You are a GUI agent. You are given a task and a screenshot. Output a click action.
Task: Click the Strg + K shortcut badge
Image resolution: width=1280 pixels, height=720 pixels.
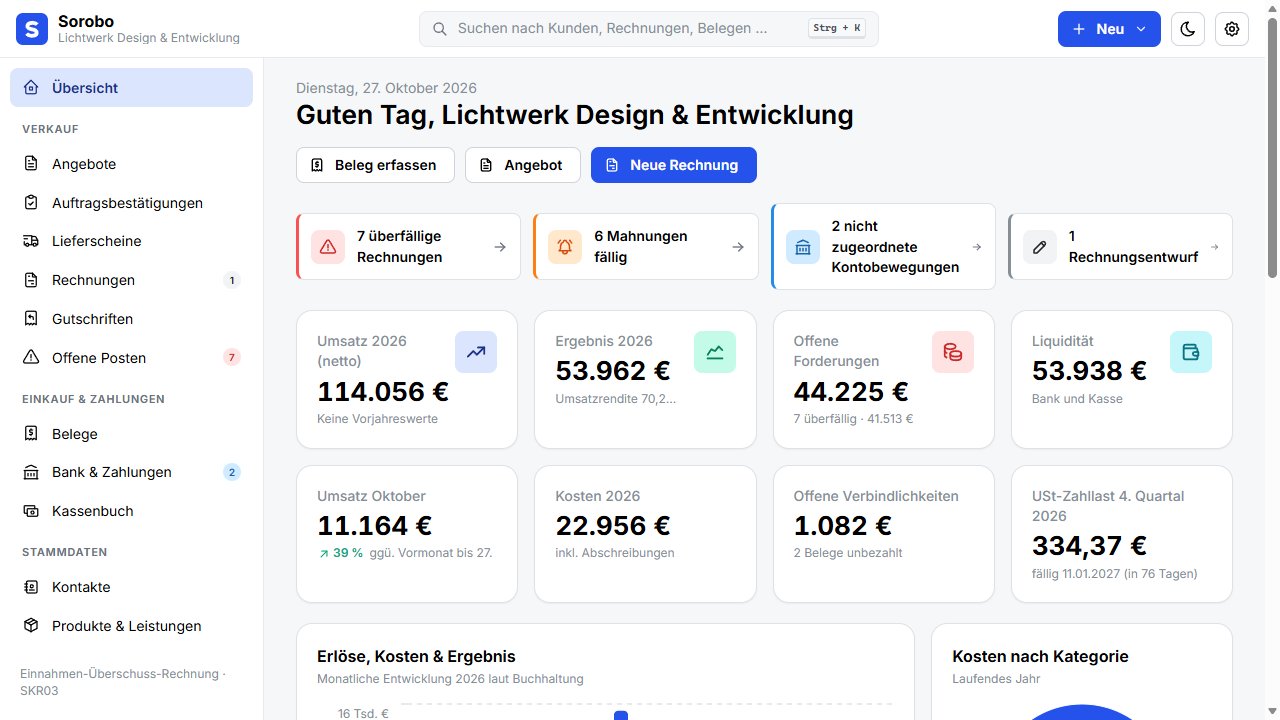pos(837,29)
